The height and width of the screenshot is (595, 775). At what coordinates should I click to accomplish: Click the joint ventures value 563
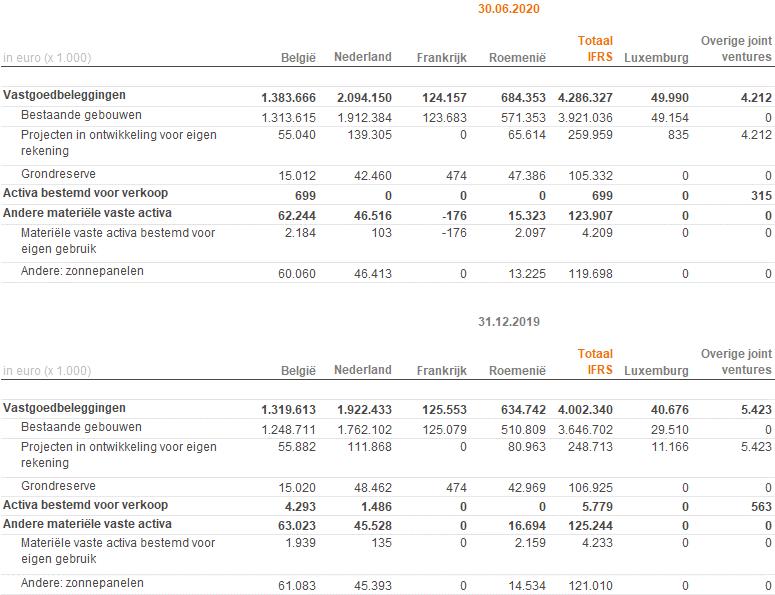point(761,507)
